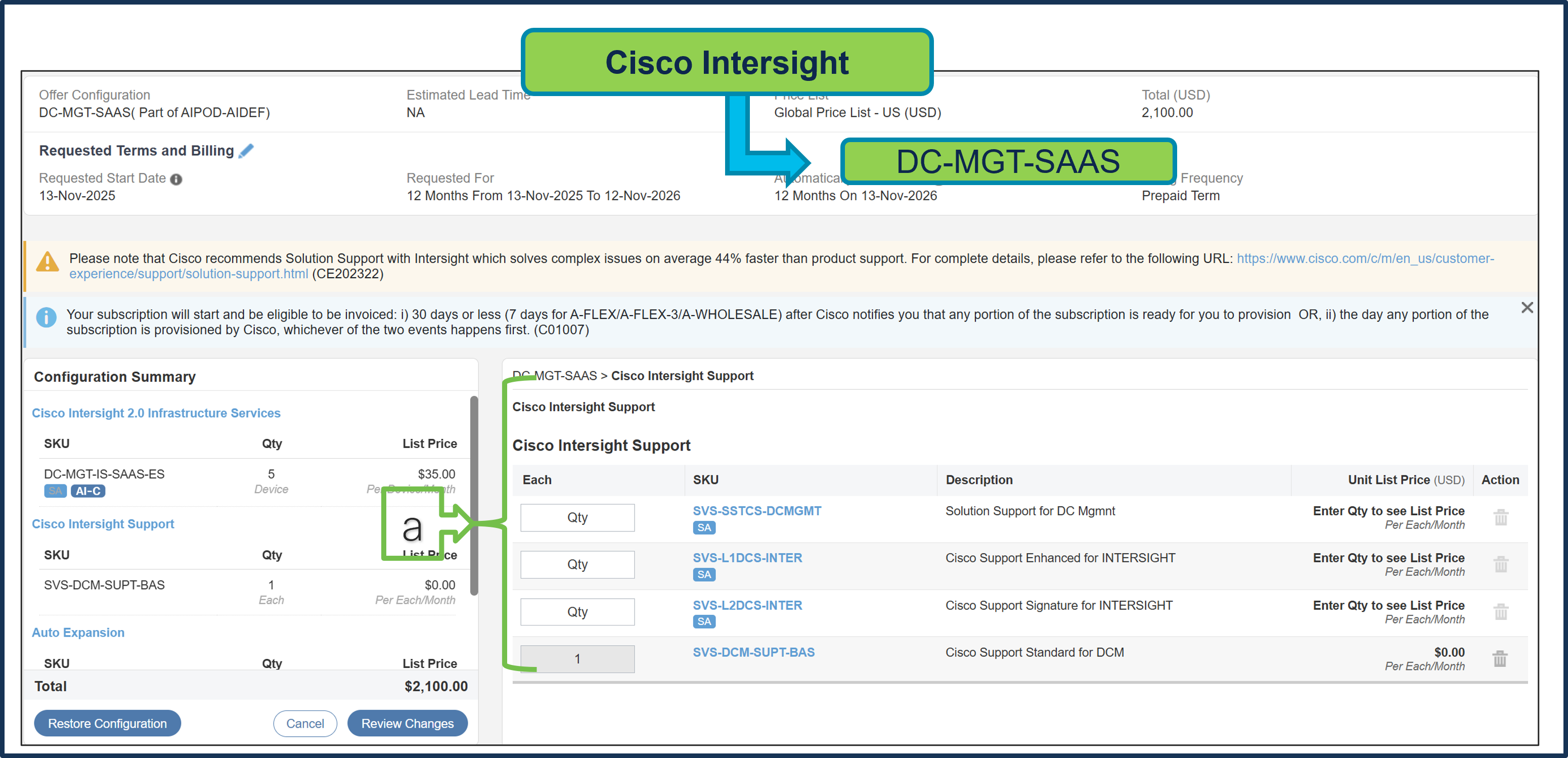This screenshot has width=1568, height=758.
Task: Click the Qty field for Solution Support for DC Mgmnt
Action: click(x=577, y=517)
